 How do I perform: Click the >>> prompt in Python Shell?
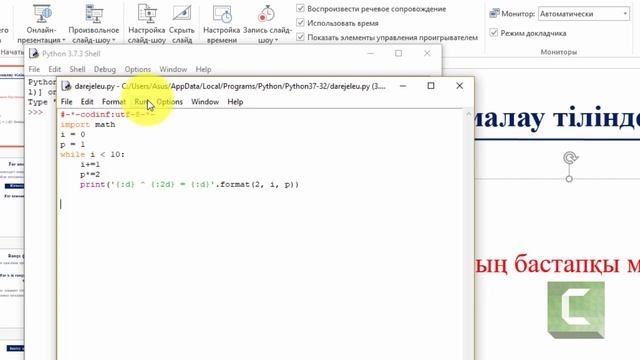36,112
